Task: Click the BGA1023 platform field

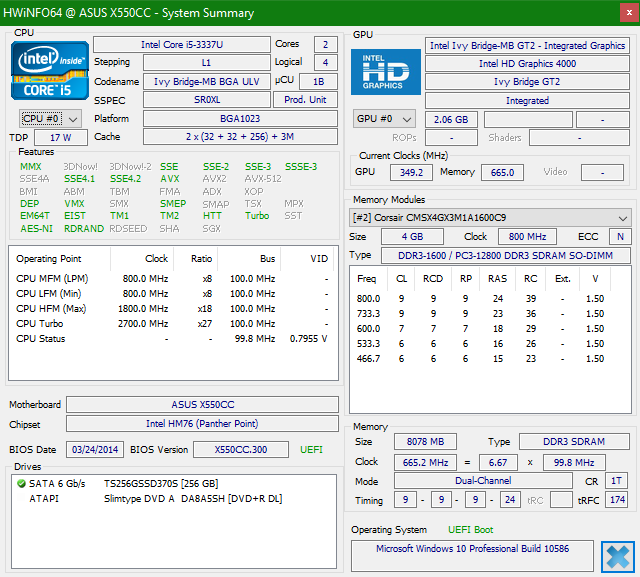Action: tap(240, 119)
